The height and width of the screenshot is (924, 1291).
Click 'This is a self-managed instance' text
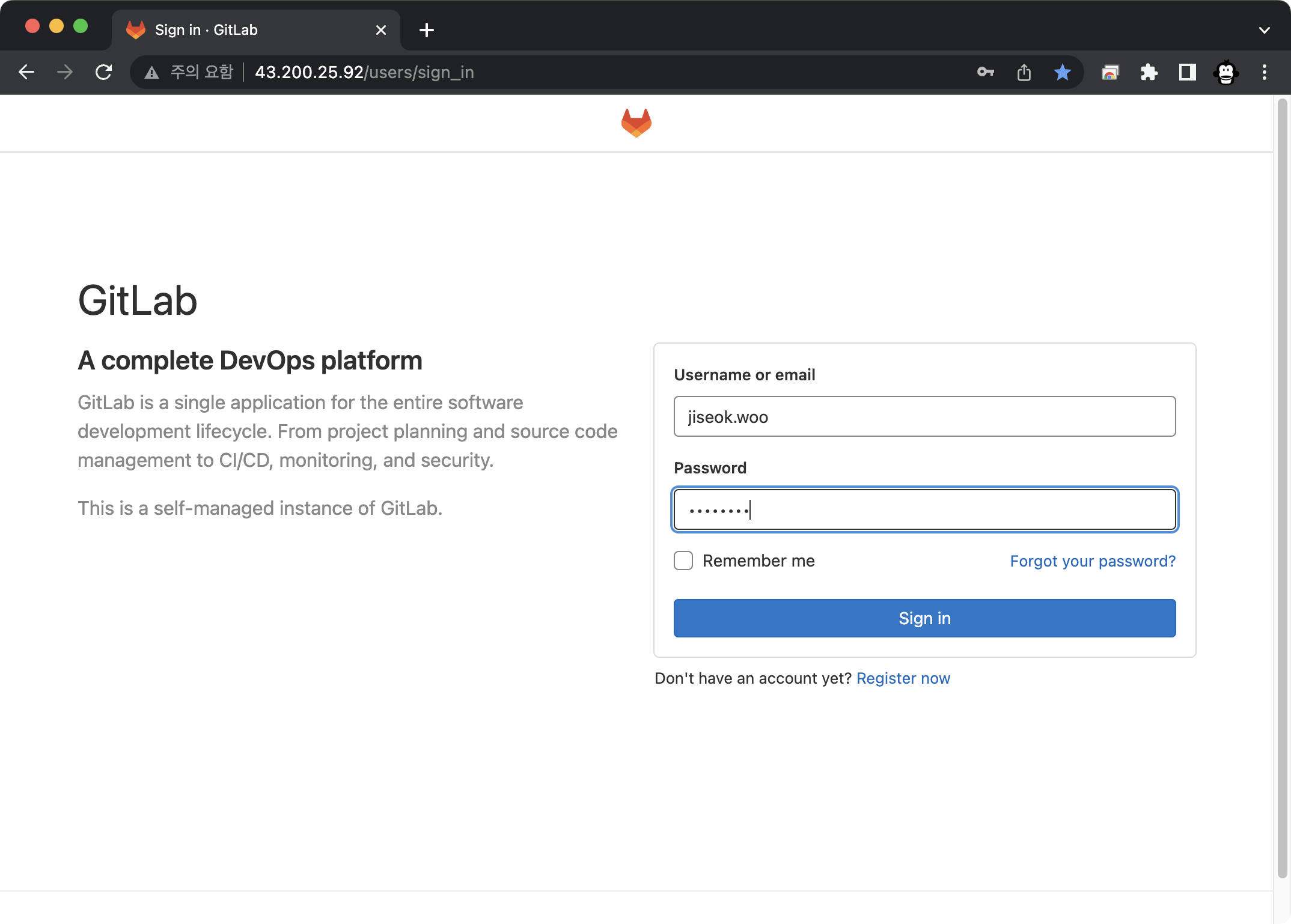point(260,508)
